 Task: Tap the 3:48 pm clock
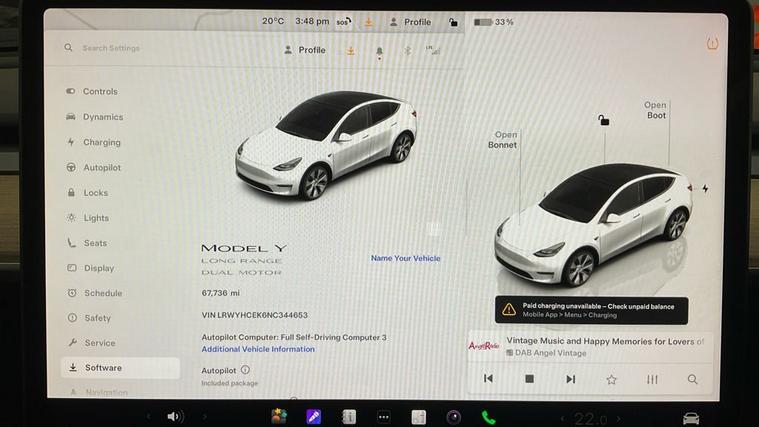coord(312,21)
